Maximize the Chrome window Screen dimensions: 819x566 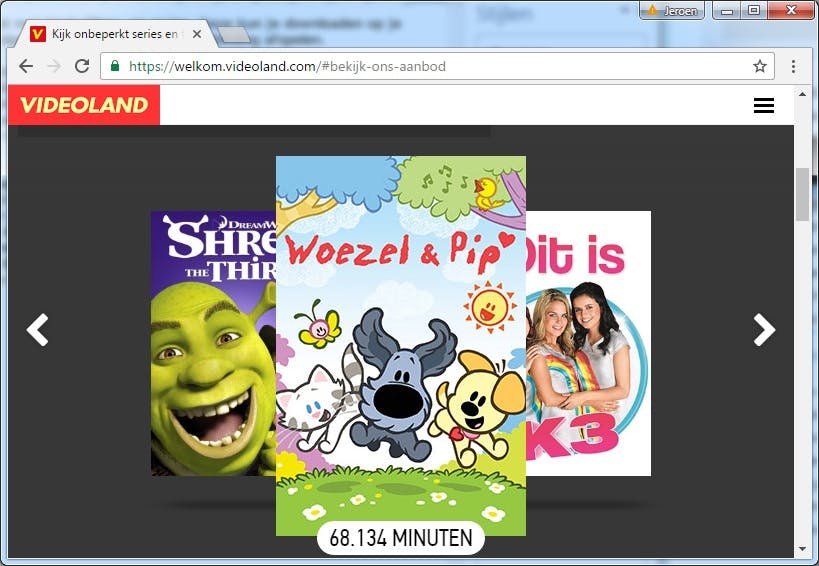tap(754, 10)
